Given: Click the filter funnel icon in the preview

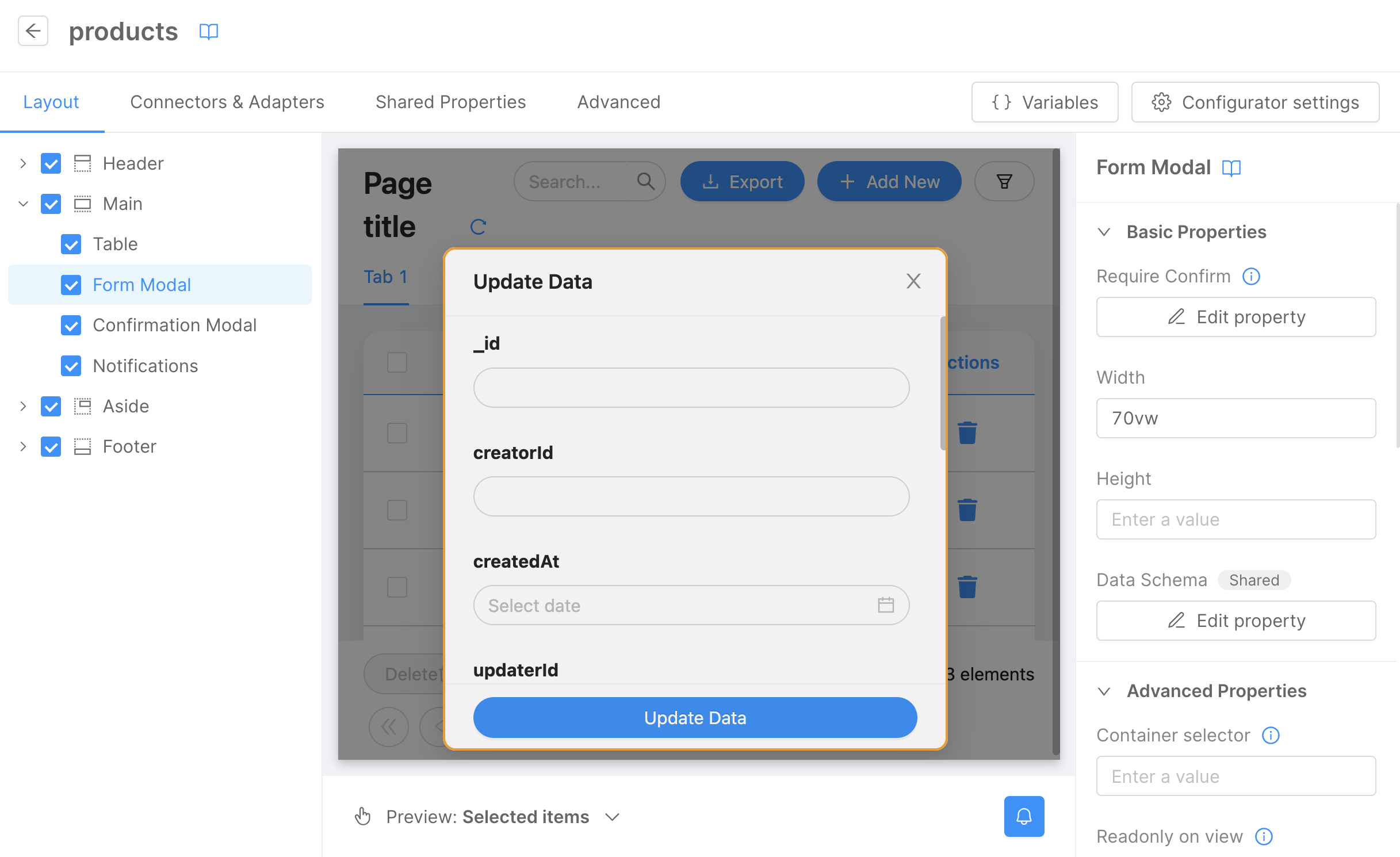Looking at the screenshot, I should (x=1003, y=181).
